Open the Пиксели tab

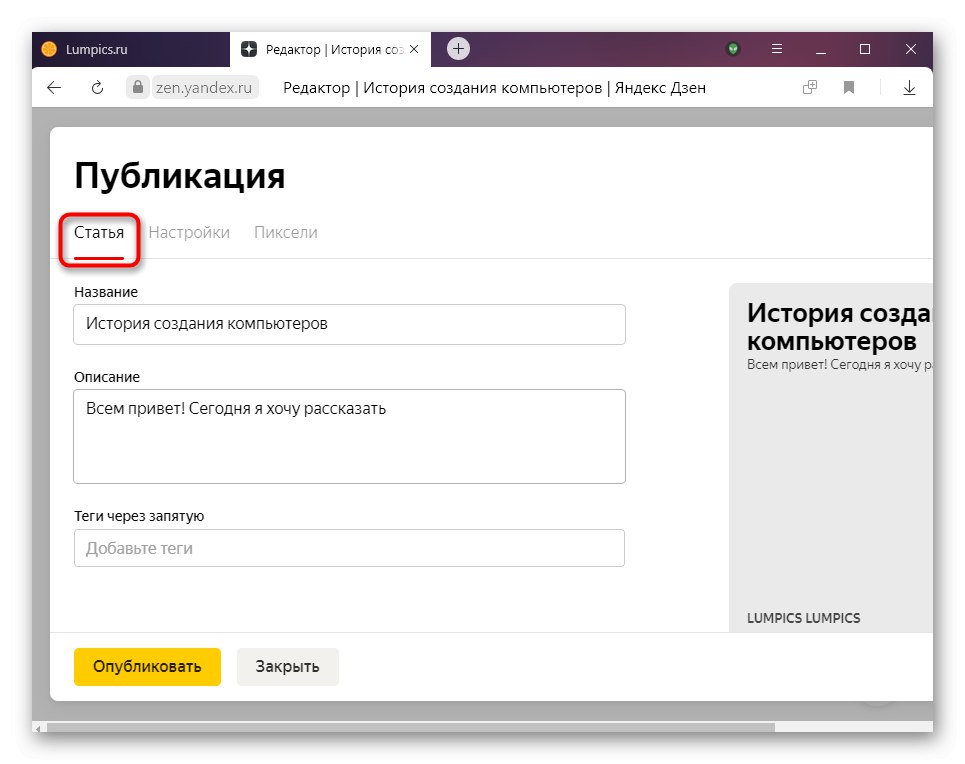tap(285, 231)
